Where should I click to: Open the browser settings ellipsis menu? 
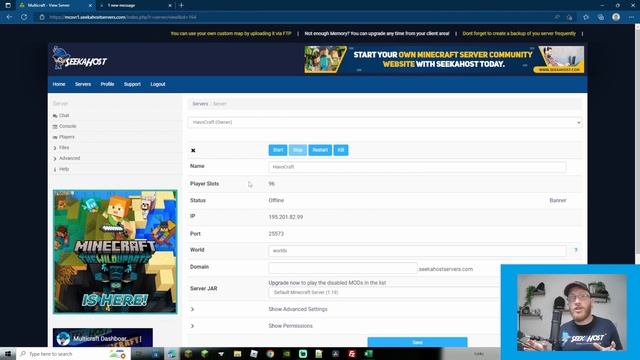(x=631, y=17)
